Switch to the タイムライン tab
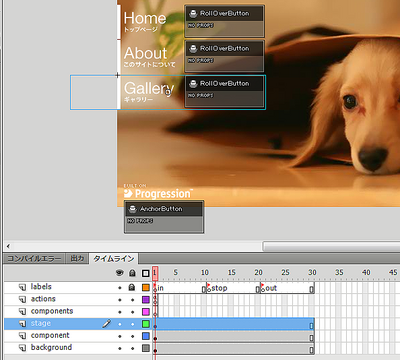The width and height of the screenshot is (400, 360). click(x=114, y=259)
